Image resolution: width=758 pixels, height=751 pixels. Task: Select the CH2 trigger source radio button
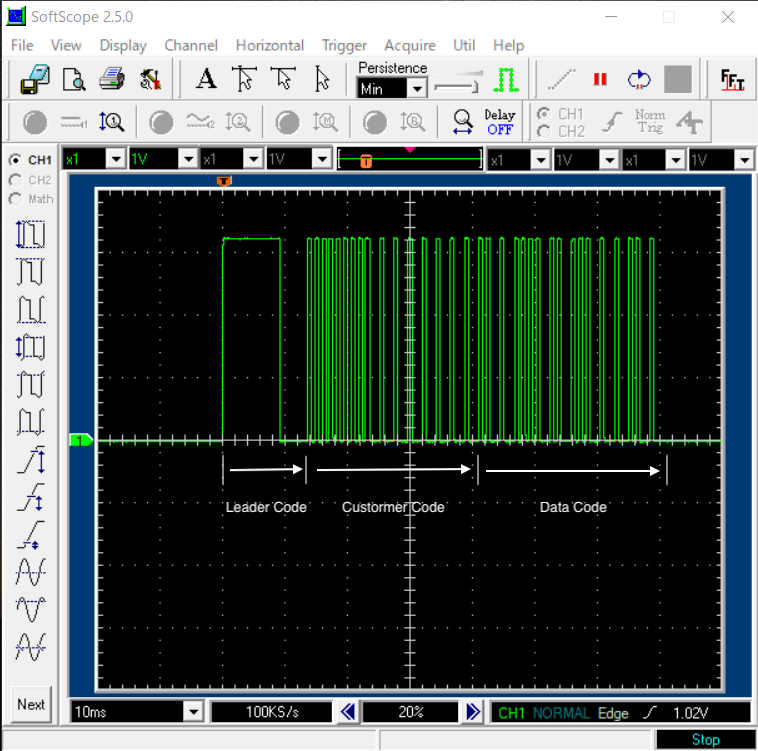tap(543, 131)
